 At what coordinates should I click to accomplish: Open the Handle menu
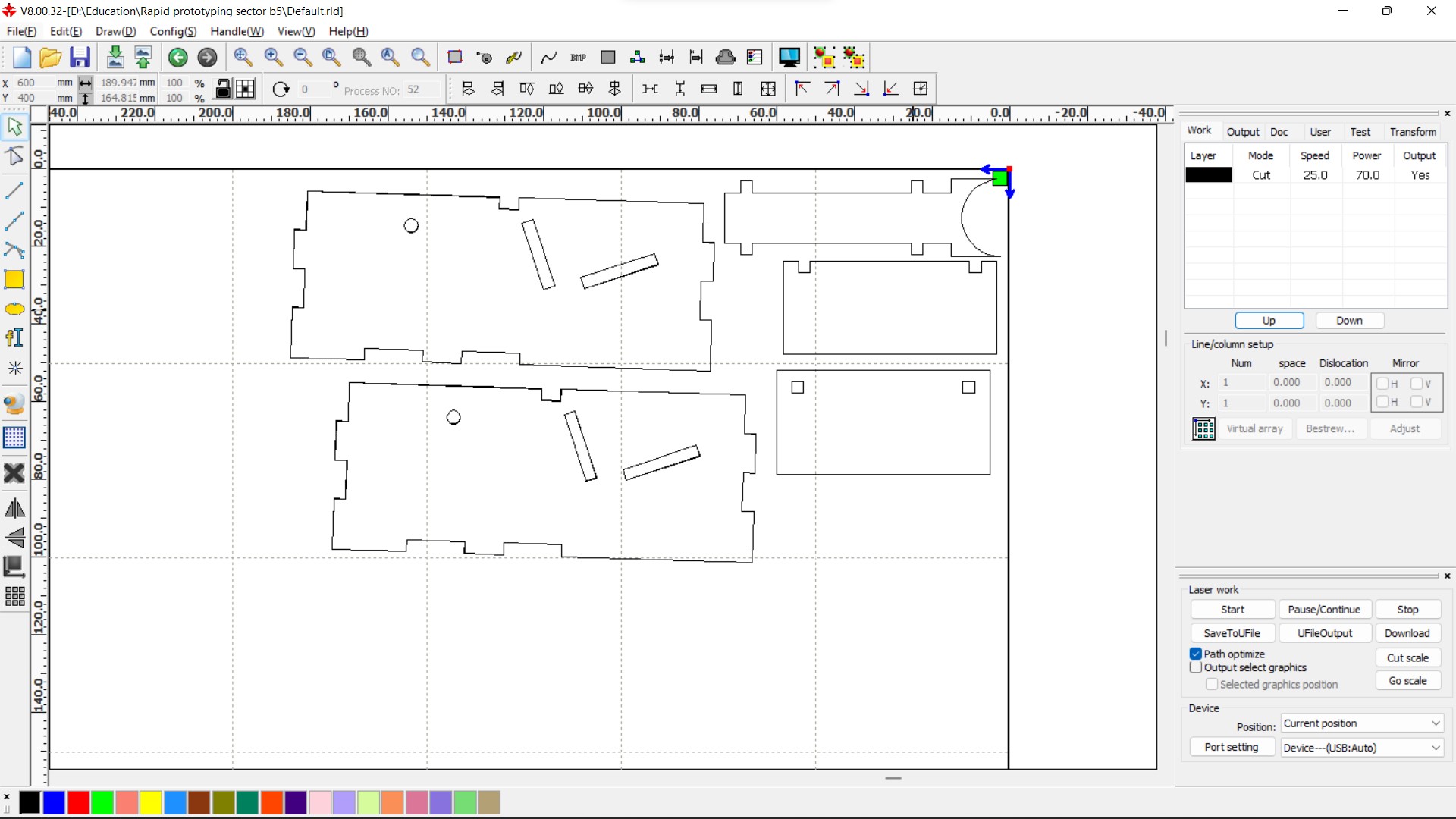237,31
